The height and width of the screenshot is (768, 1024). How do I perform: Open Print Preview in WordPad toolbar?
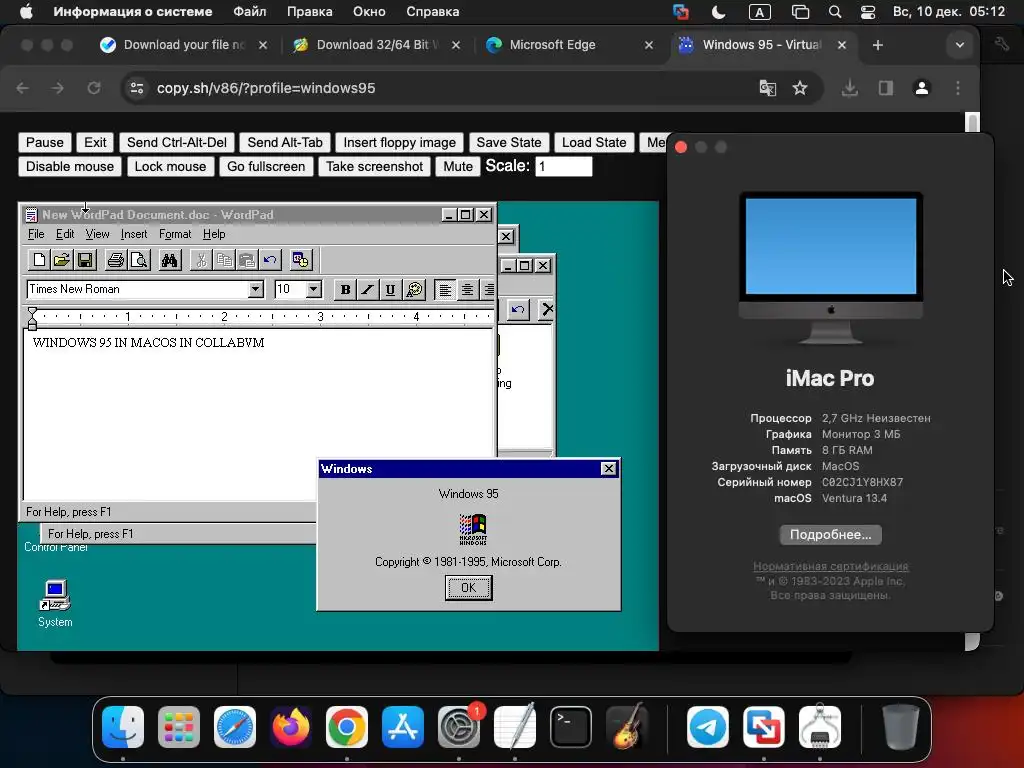click(x=138, y=260)
